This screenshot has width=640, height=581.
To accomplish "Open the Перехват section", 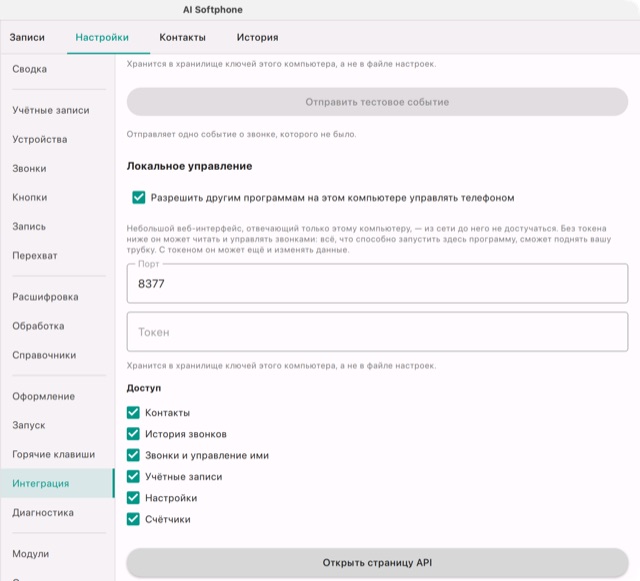I will click(35, 256).
